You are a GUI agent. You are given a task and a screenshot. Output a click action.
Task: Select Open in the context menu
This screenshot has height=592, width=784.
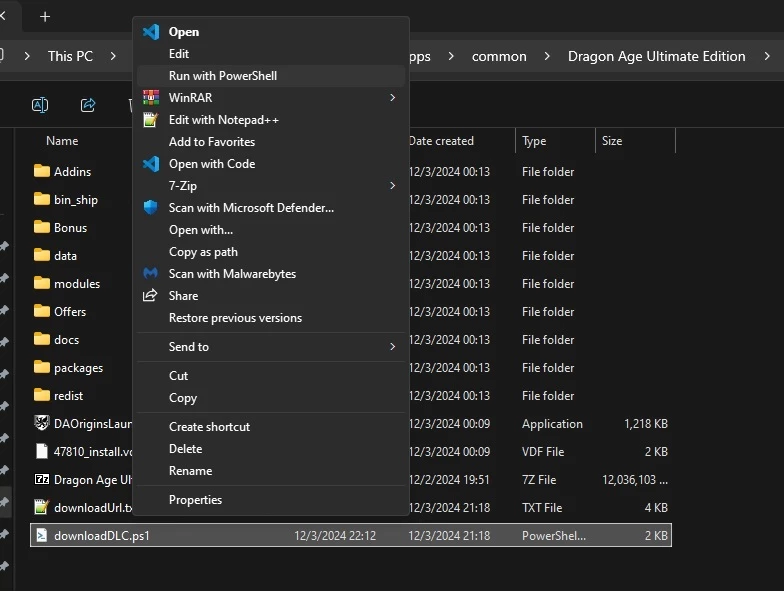coord(271,32)
